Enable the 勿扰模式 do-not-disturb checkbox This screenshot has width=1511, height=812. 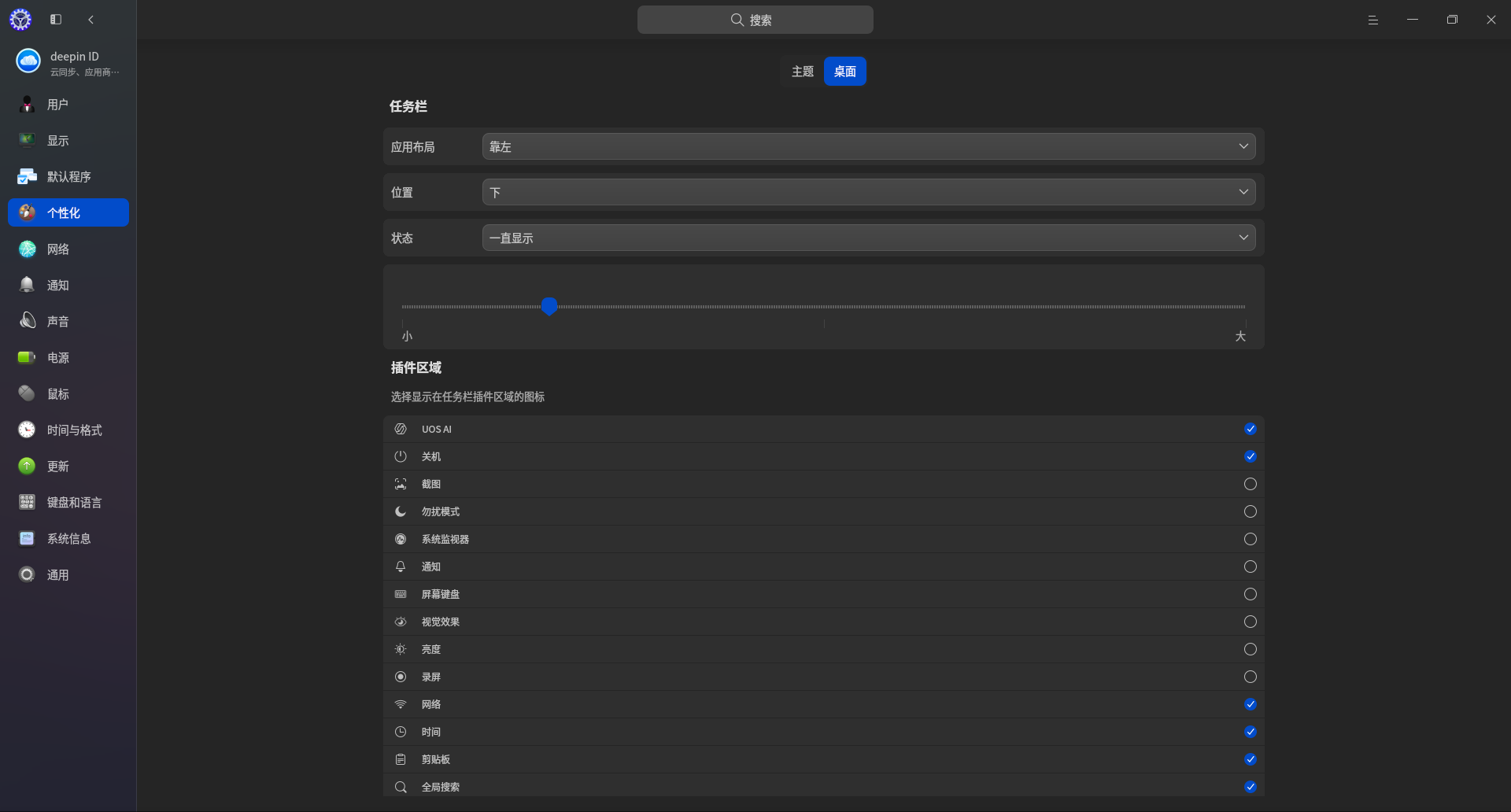point(1251,511)
